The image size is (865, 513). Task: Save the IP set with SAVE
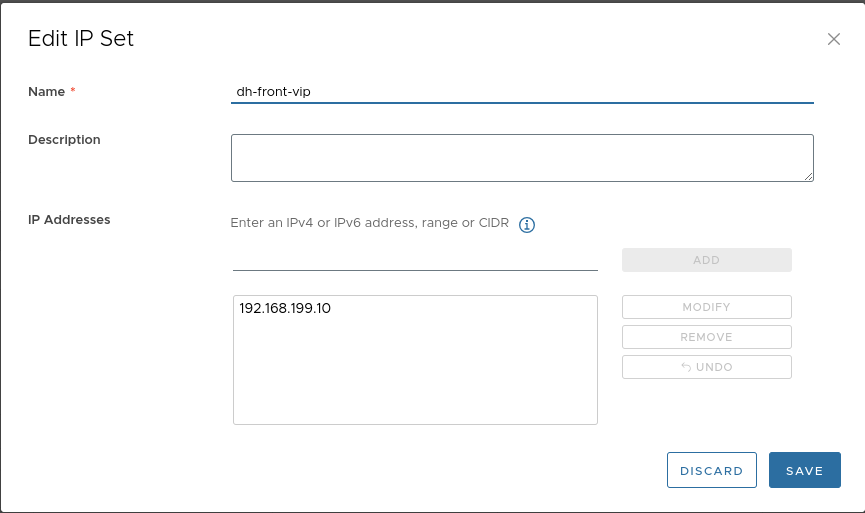(x=804, y=471)
